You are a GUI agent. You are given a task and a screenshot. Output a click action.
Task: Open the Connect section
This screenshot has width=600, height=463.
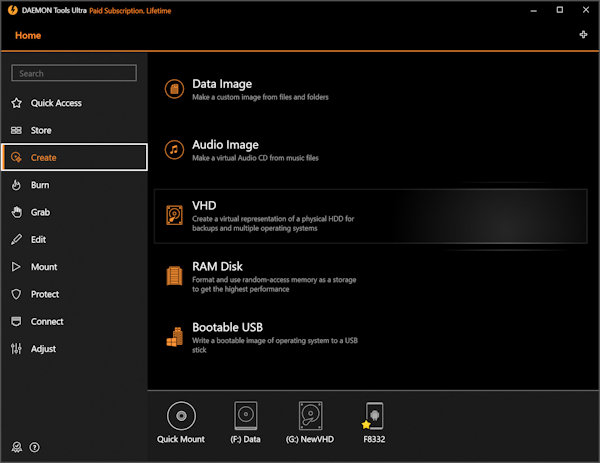(x=74, y=321)
